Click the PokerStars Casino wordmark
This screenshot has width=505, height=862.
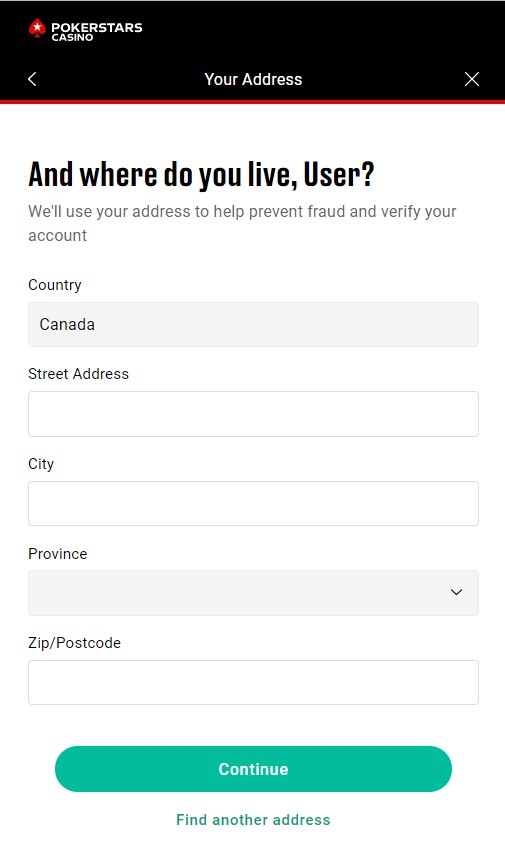97,31
